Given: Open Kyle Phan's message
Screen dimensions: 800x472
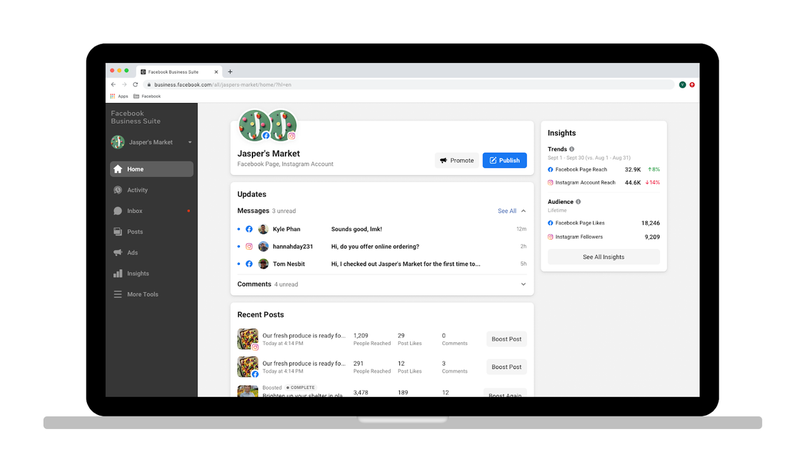Looking at the screenshot, I should pyautogui.click(x=382, y=229).
